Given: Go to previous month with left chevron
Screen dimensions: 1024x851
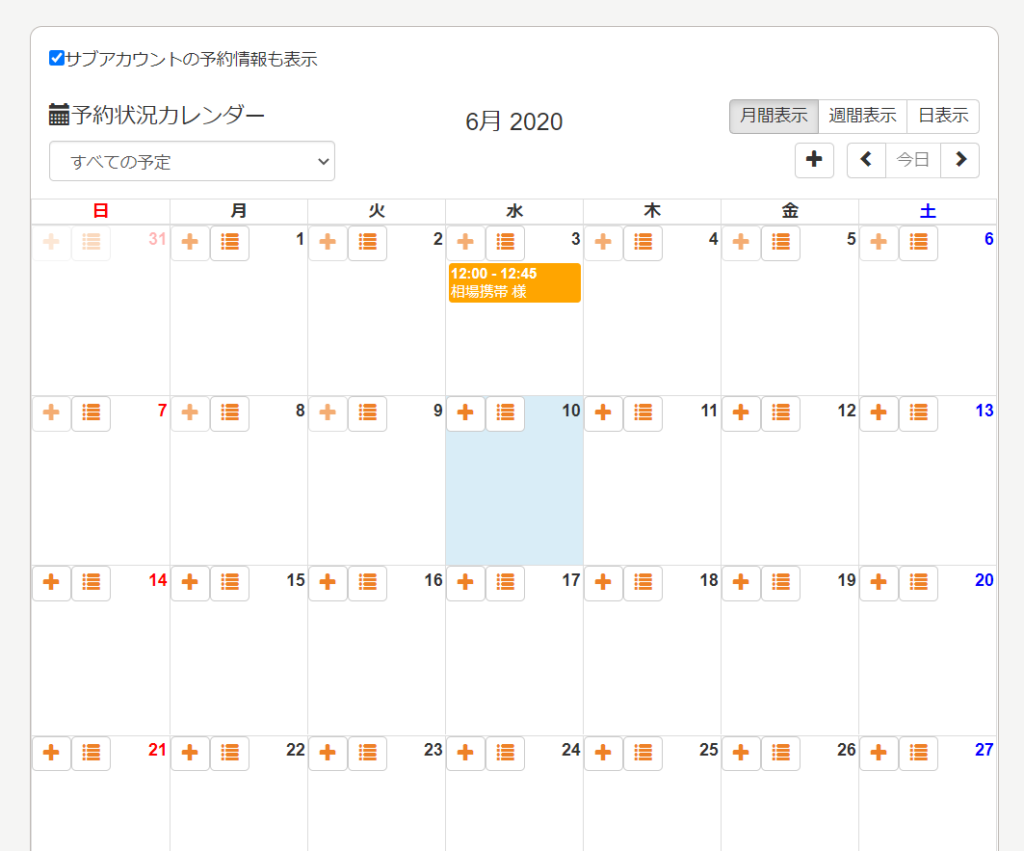Looking at the screenshot, I should [x=866, y=160].
